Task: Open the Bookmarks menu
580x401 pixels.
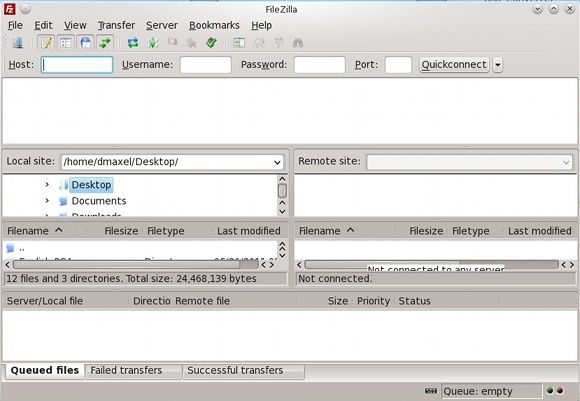Action: (x=214, y=25)
